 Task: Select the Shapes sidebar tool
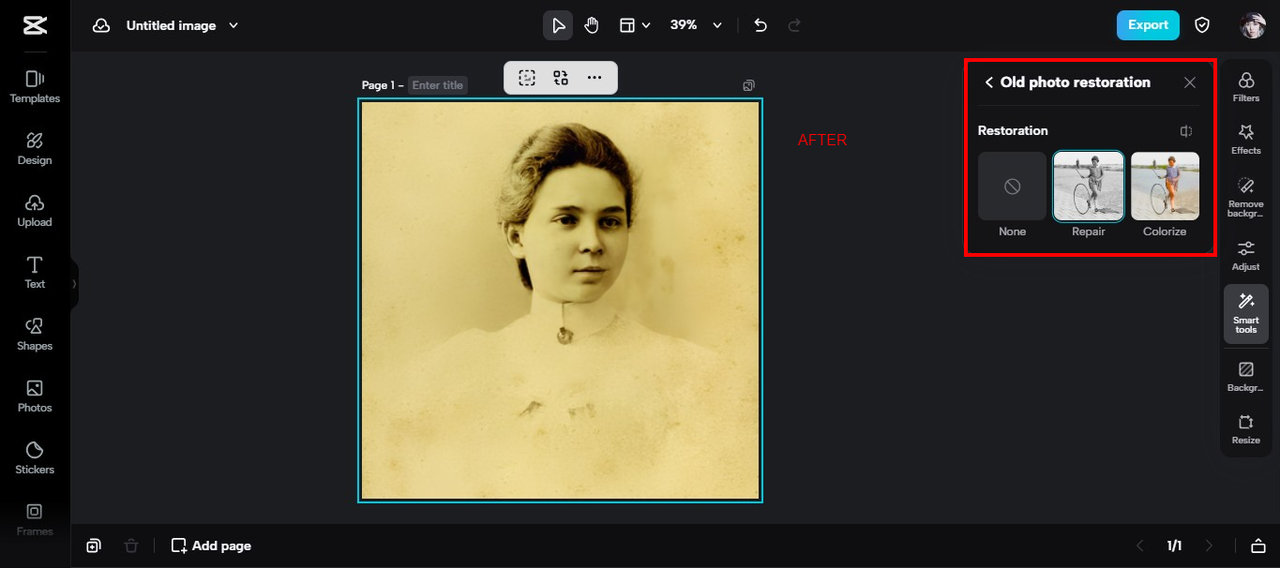pos(34,334)
